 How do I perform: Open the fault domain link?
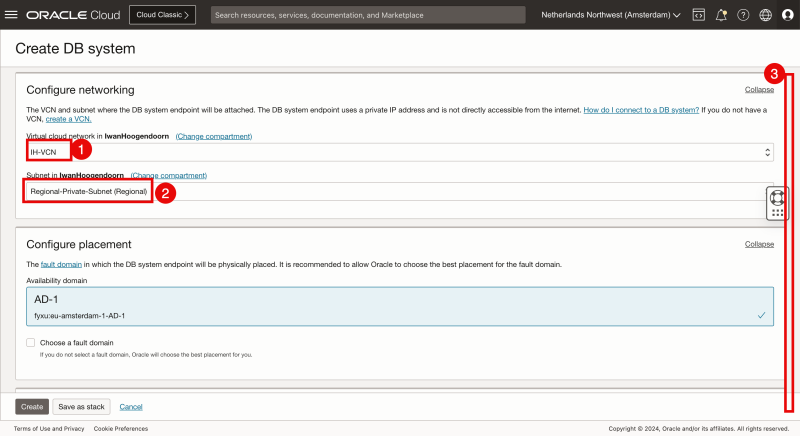[61, 264]
